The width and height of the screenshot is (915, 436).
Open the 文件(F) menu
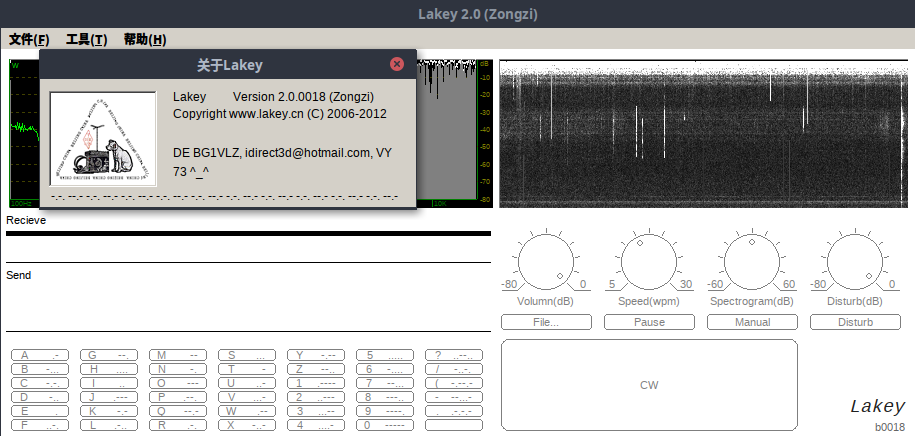(29, 40)
